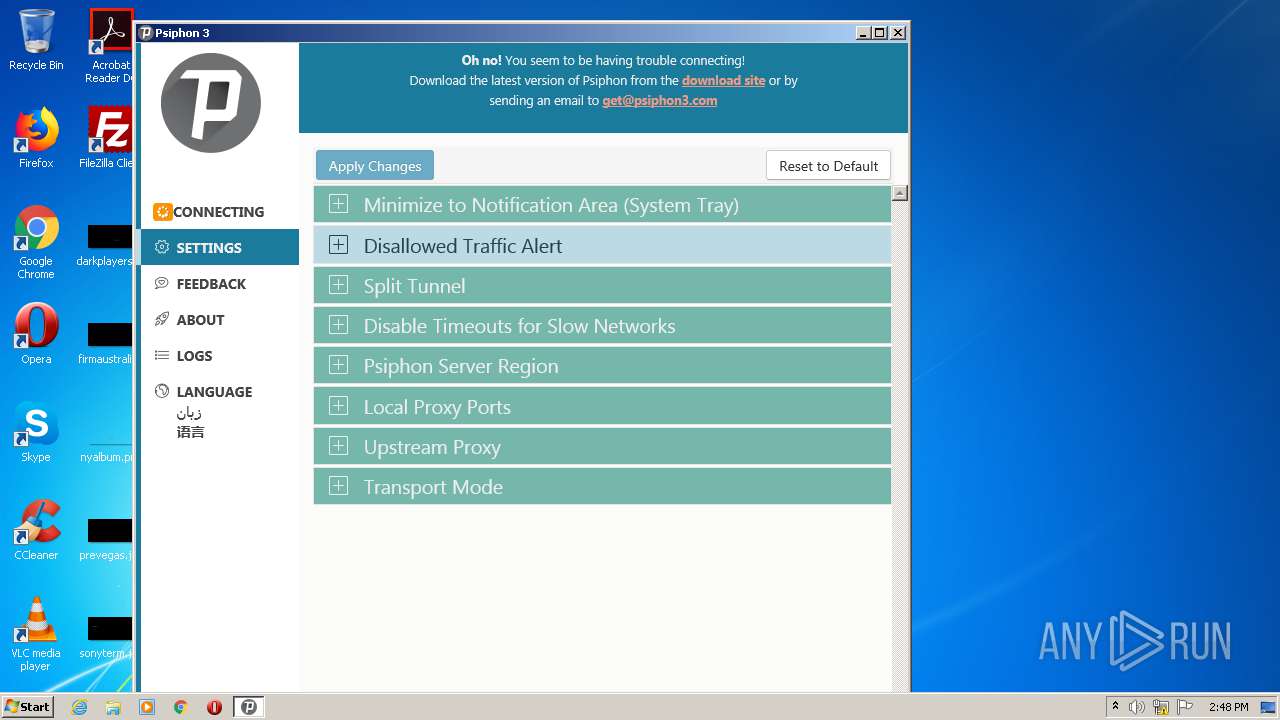Screen dimensions: 1280x720
Task: Expand Minimize to Notification Area section
Action: pyautogui.click(x=602, y=205)
